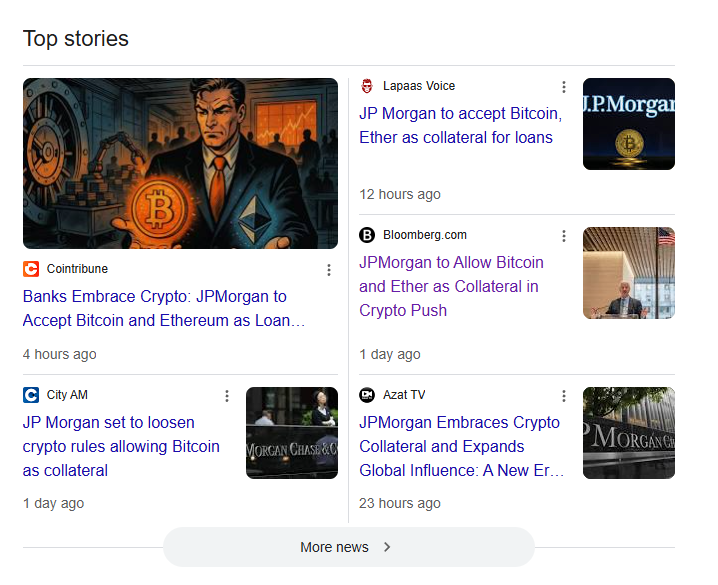Open 'JP Morgan set to loosen crypto rules' article
This screenshot has width=718, height=585.
121,446
